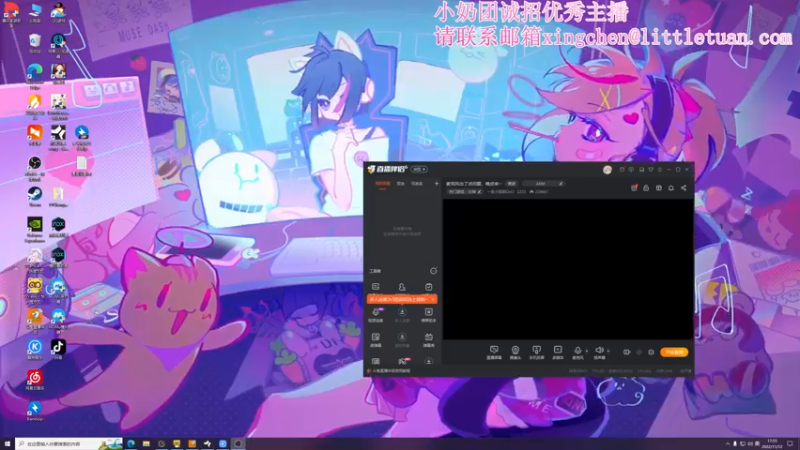Open the Steam desktop icon
The image size is (800, 450).
click(x=35, y=195)
